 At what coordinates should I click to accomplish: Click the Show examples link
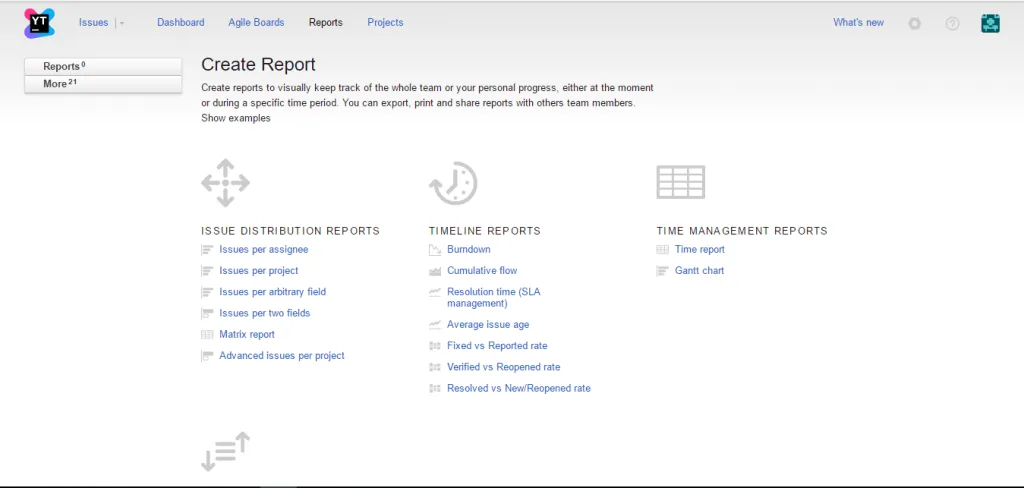pyautogui.click(x=236, y=118)
